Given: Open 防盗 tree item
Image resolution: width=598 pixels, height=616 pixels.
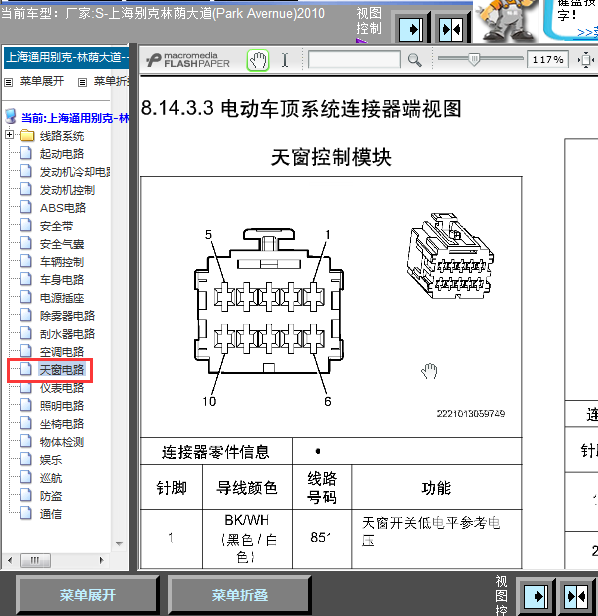Looking at the screenshot, I should pos(51,496).
